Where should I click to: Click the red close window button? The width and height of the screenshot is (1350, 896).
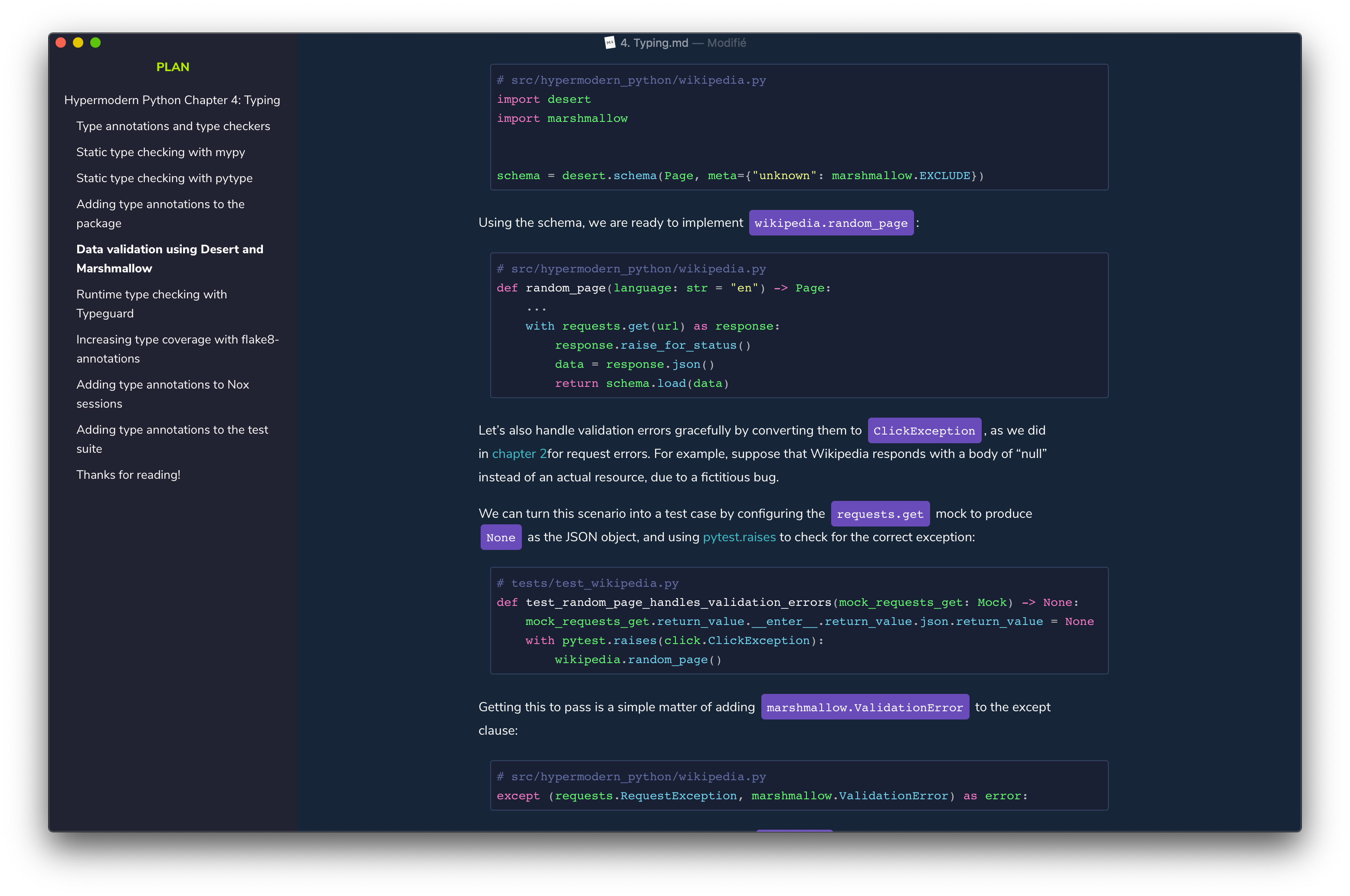coord(61,43)
